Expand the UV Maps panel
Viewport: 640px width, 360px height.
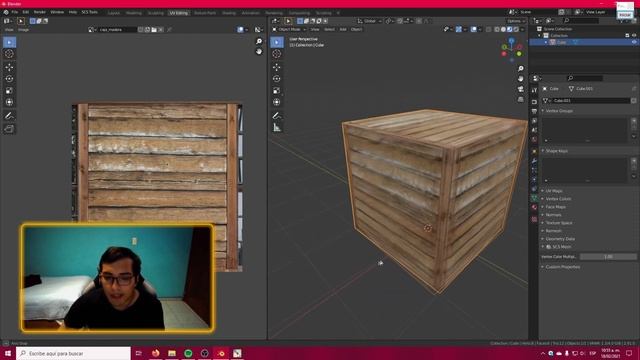tap(554, 191)
